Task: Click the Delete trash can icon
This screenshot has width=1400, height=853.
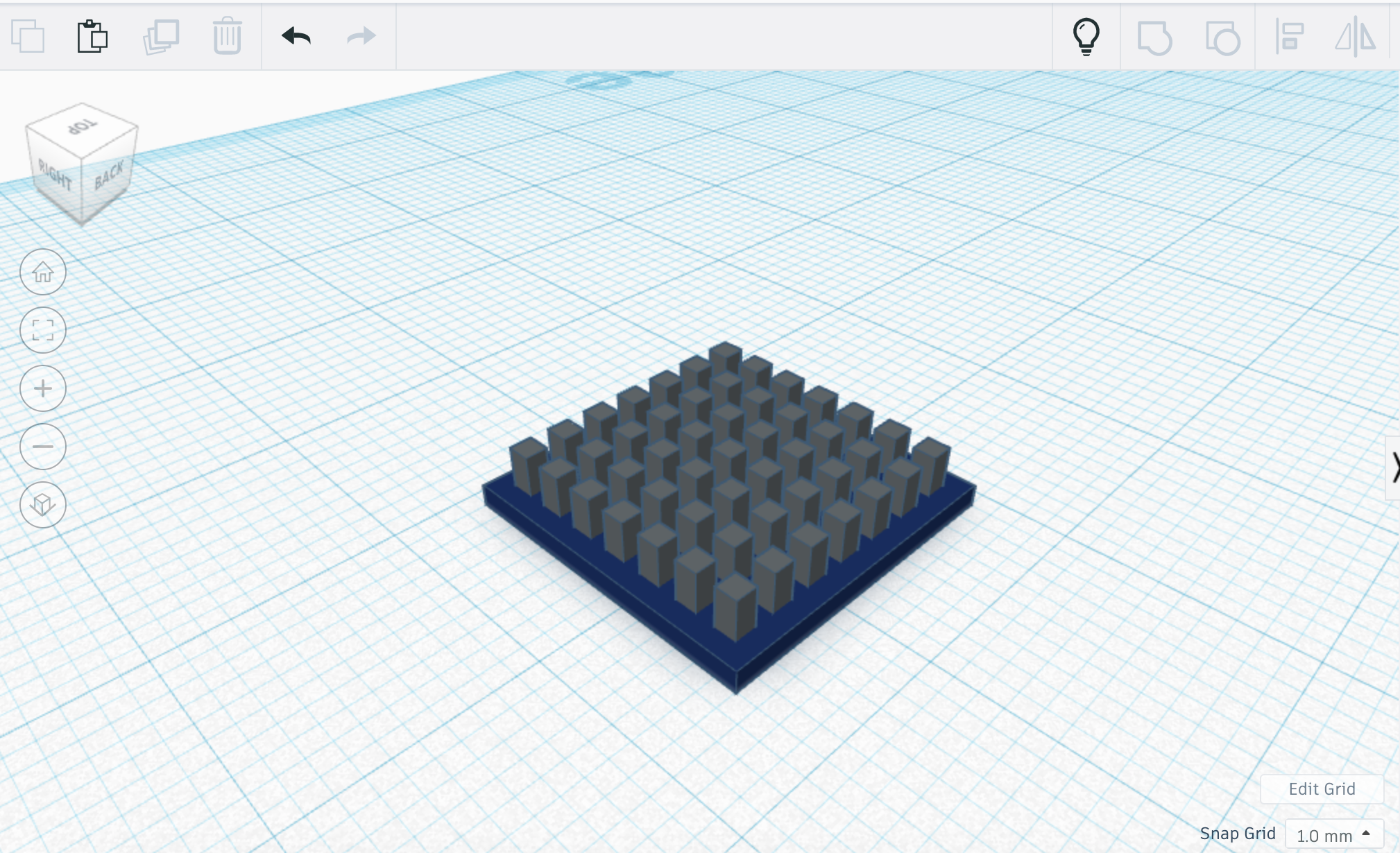Action: (227, 36)
